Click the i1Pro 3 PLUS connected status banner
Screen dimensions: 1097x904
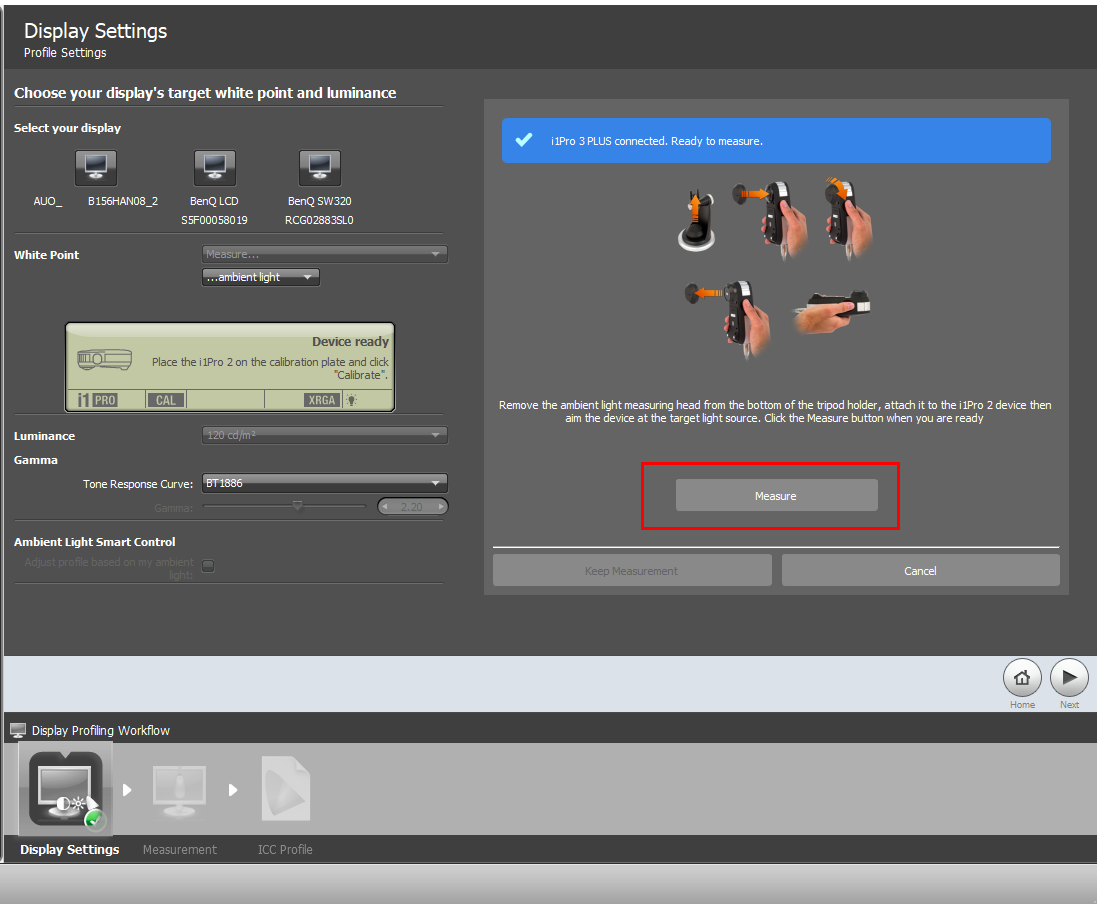point(776,141)
